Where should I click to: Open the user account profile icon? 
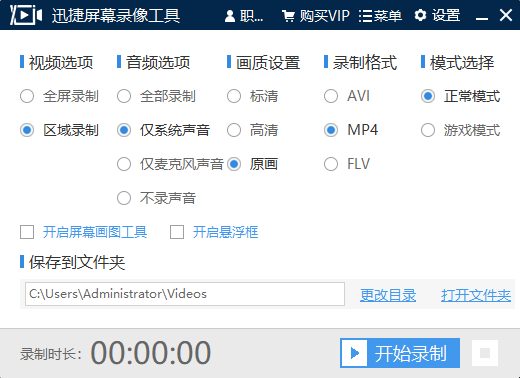(230, 16)
